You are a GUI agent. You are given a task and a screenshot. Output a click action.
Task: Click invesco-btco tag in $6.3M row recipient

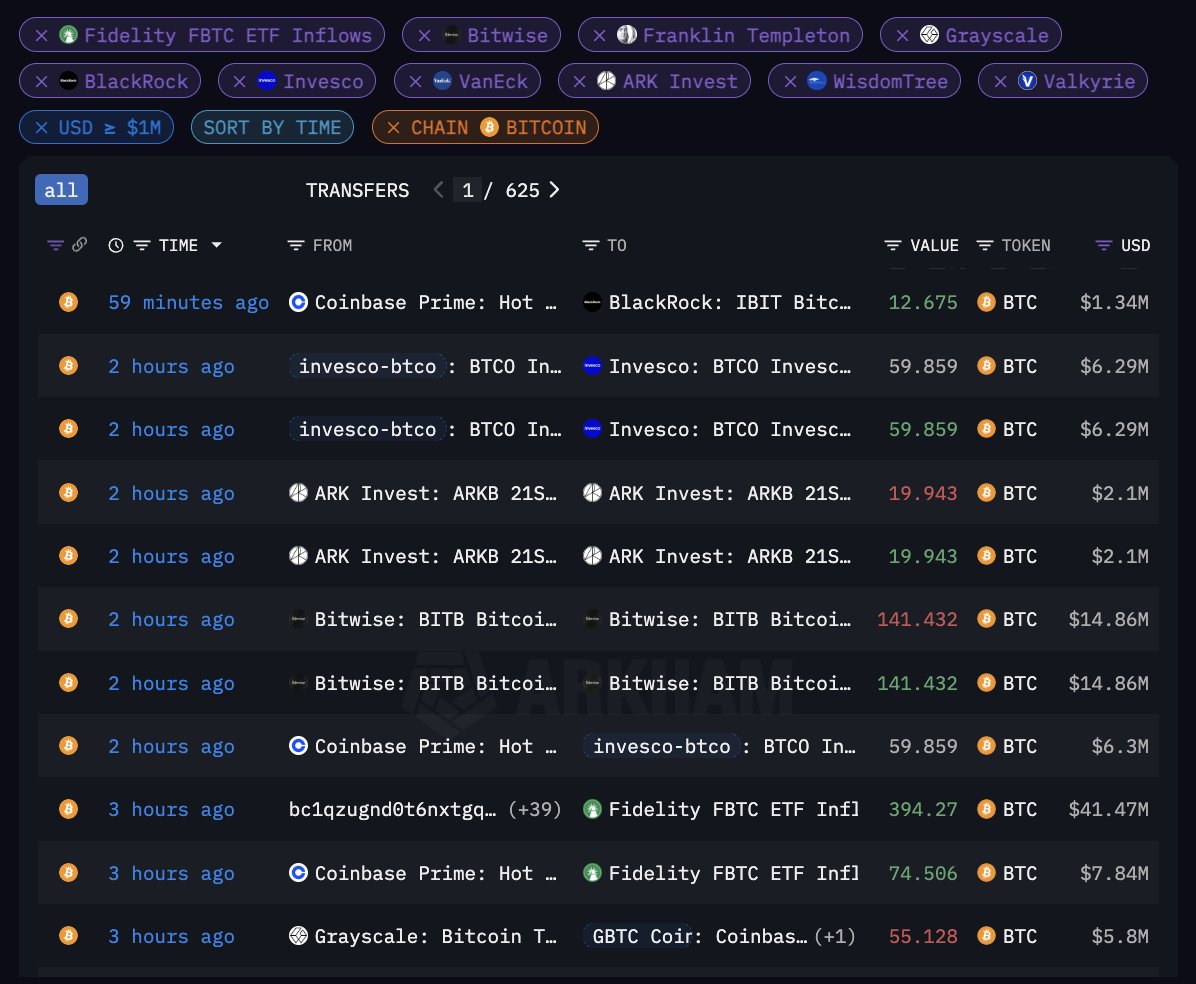(x=661, y=747)
